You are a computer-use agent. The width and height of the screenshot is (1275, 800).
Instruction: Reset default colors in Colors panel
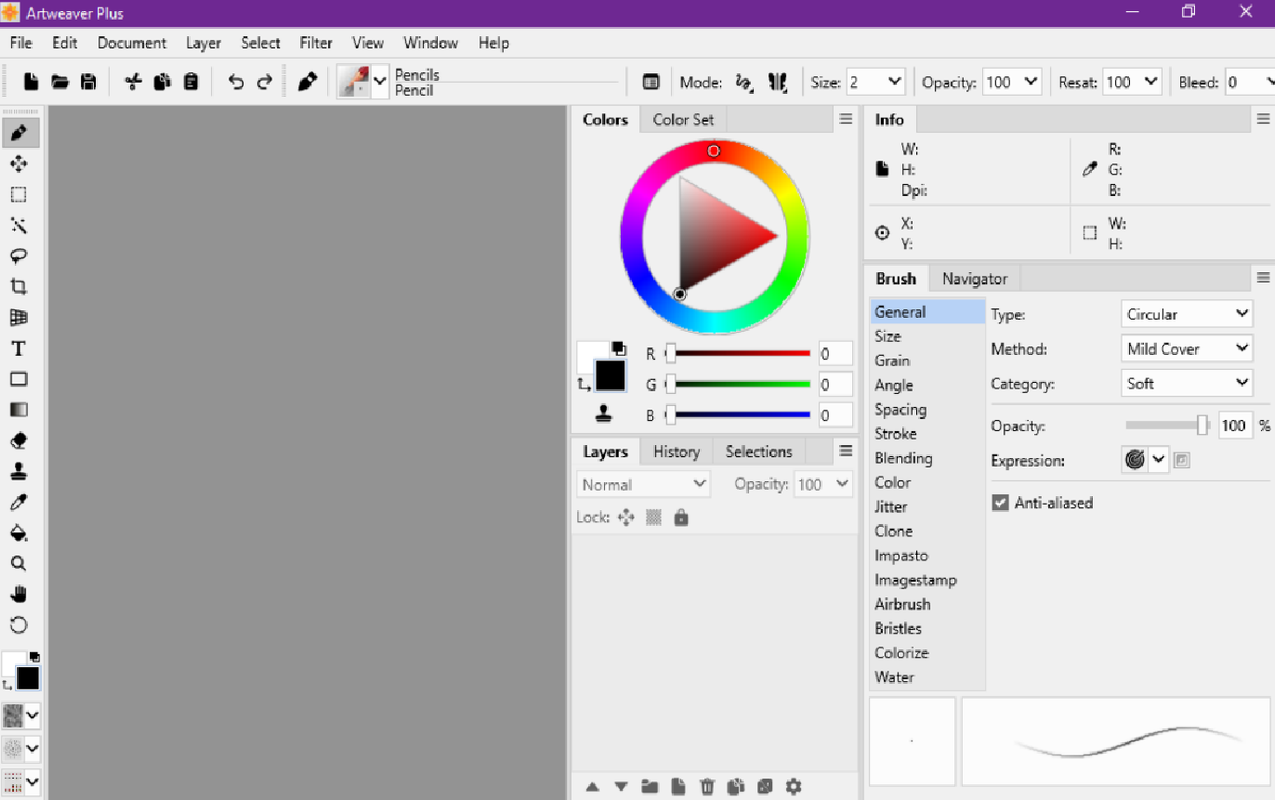(619, 348)
